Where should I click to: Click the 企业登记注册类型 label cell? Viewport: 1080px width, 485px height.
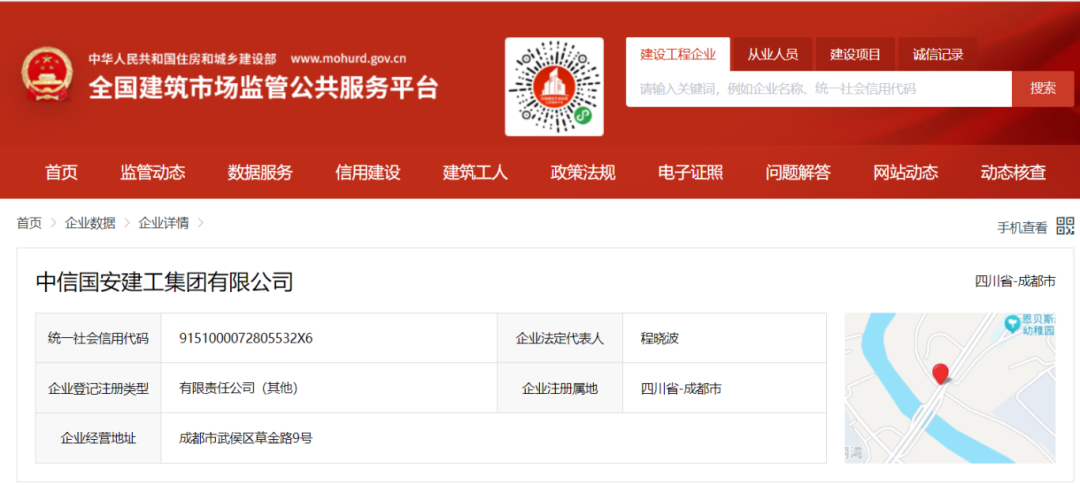pos(98,389)
